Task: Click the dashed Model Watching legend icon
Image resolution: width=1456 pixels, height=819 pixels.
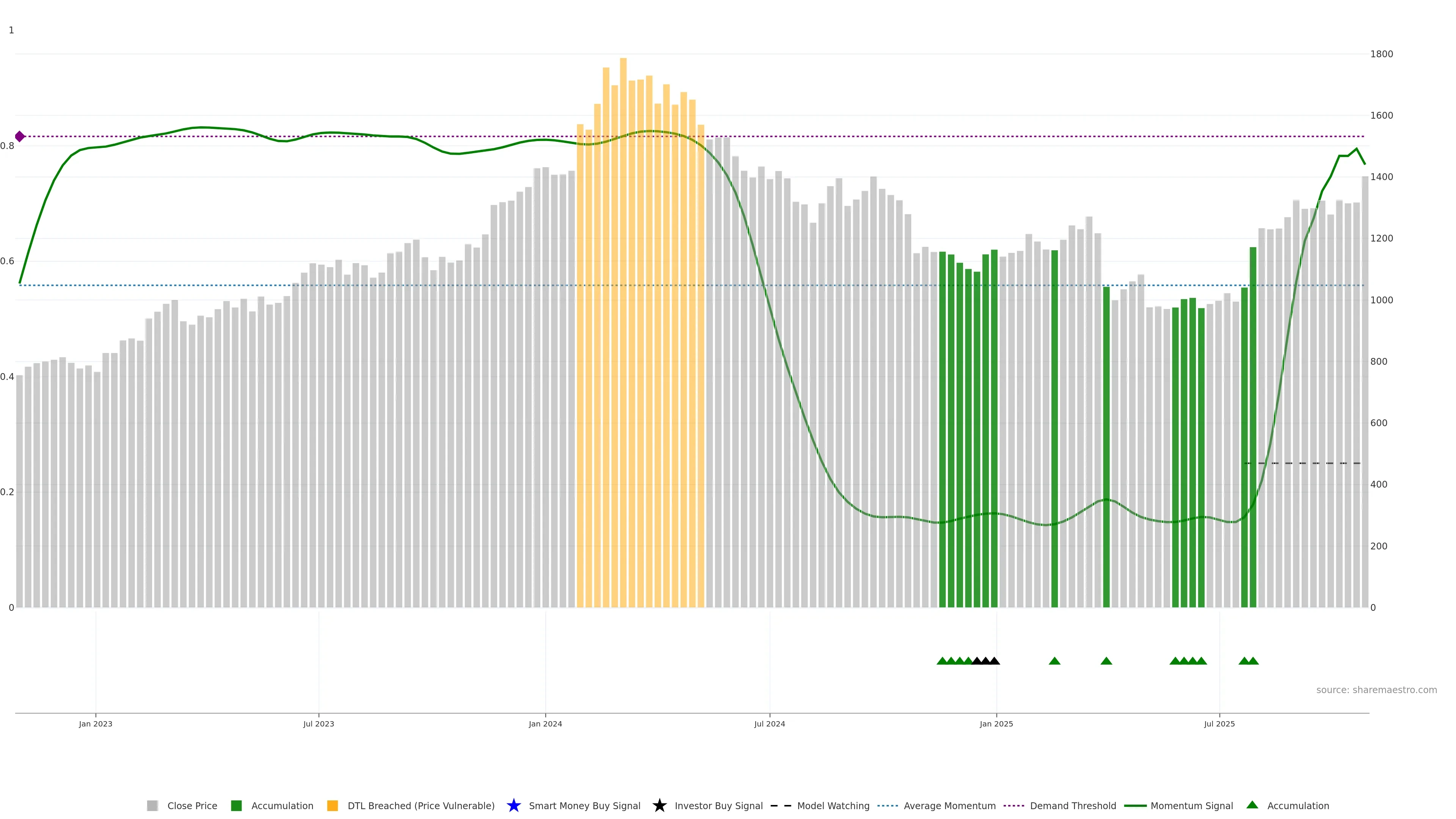Action: 781,805
